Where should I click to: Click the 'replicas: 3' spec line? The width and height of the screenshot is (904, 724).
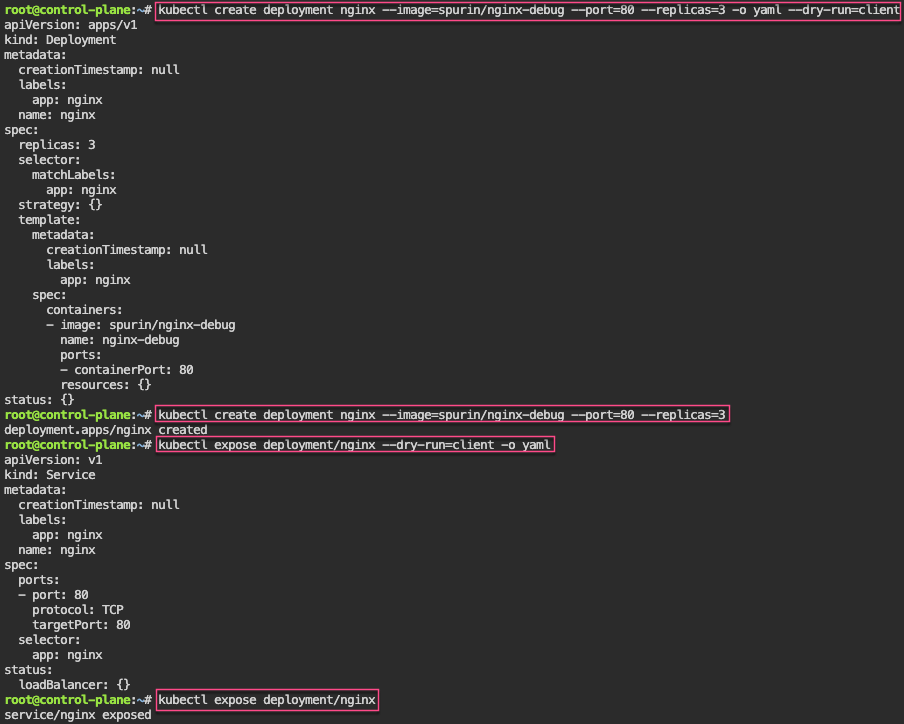pos(57,145)
